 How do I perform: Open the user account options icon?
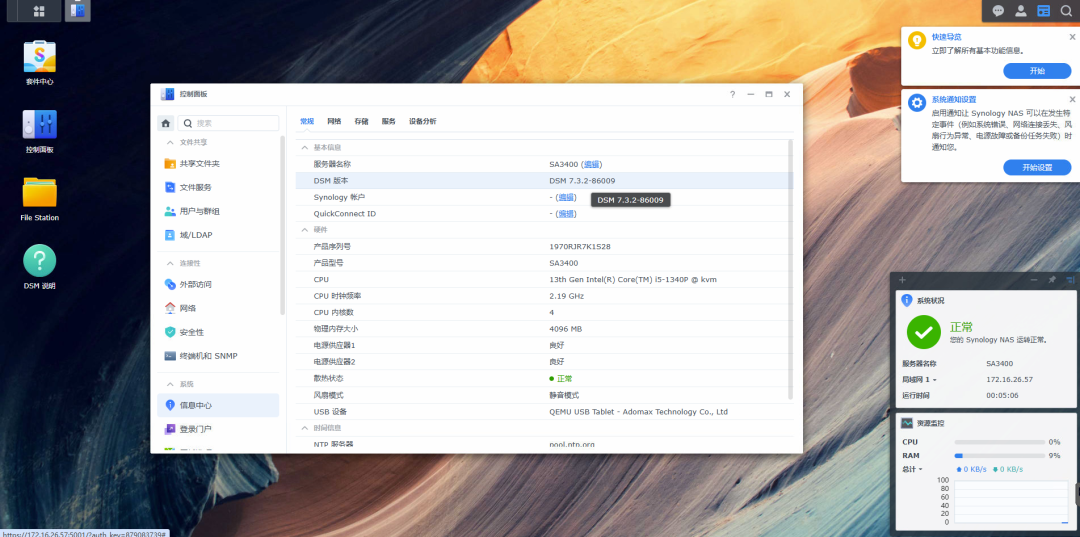tap(1021, 11)
